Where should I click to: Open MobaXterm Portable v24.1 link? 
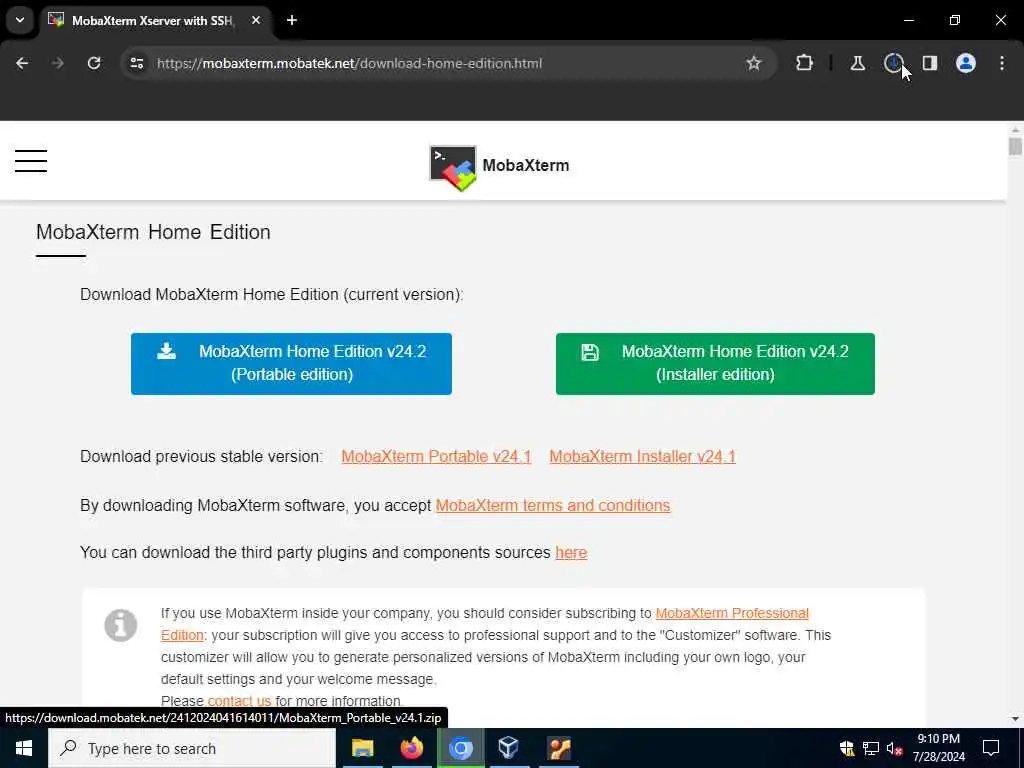(436, 456)
